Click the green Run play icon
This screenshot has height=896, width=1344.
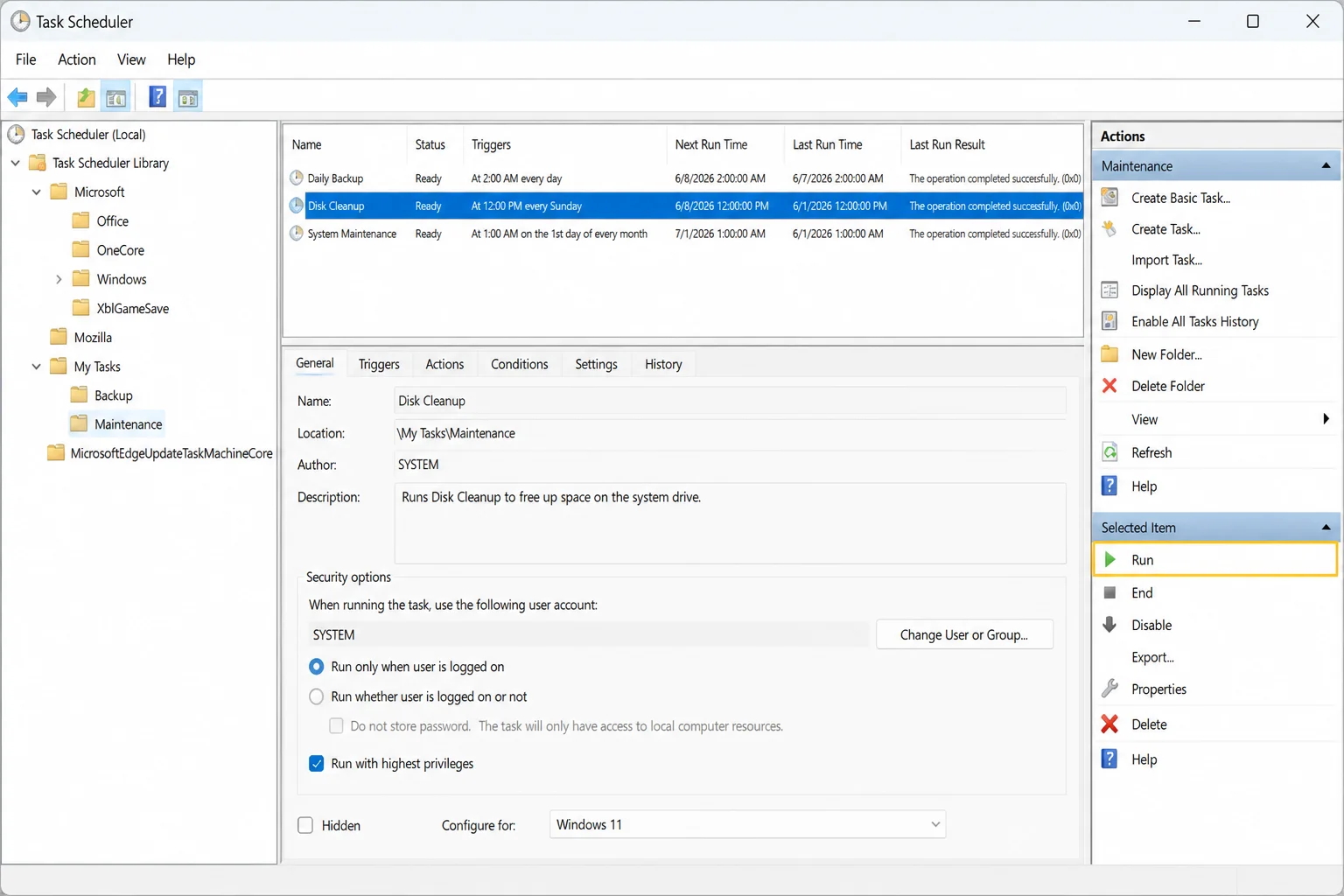click(1110, 559)
